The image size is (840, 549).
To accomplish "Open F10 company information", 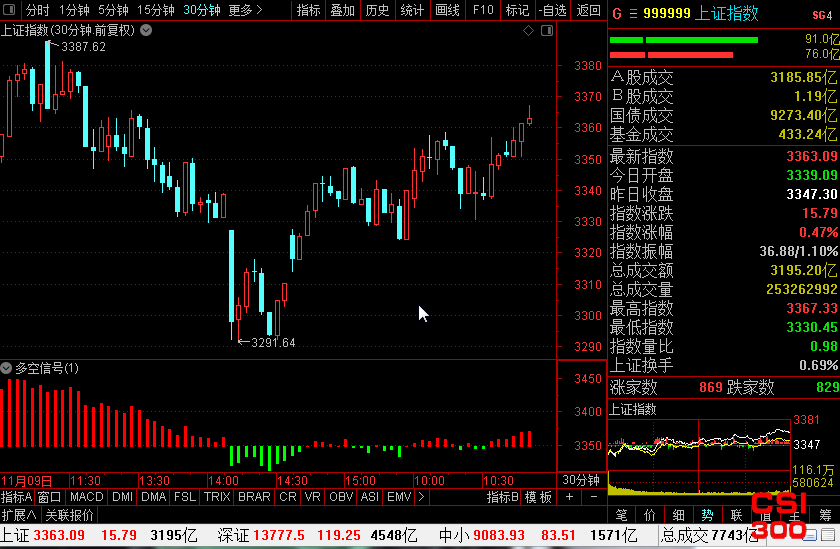I will pyautogui.click(x=483, y=10).
